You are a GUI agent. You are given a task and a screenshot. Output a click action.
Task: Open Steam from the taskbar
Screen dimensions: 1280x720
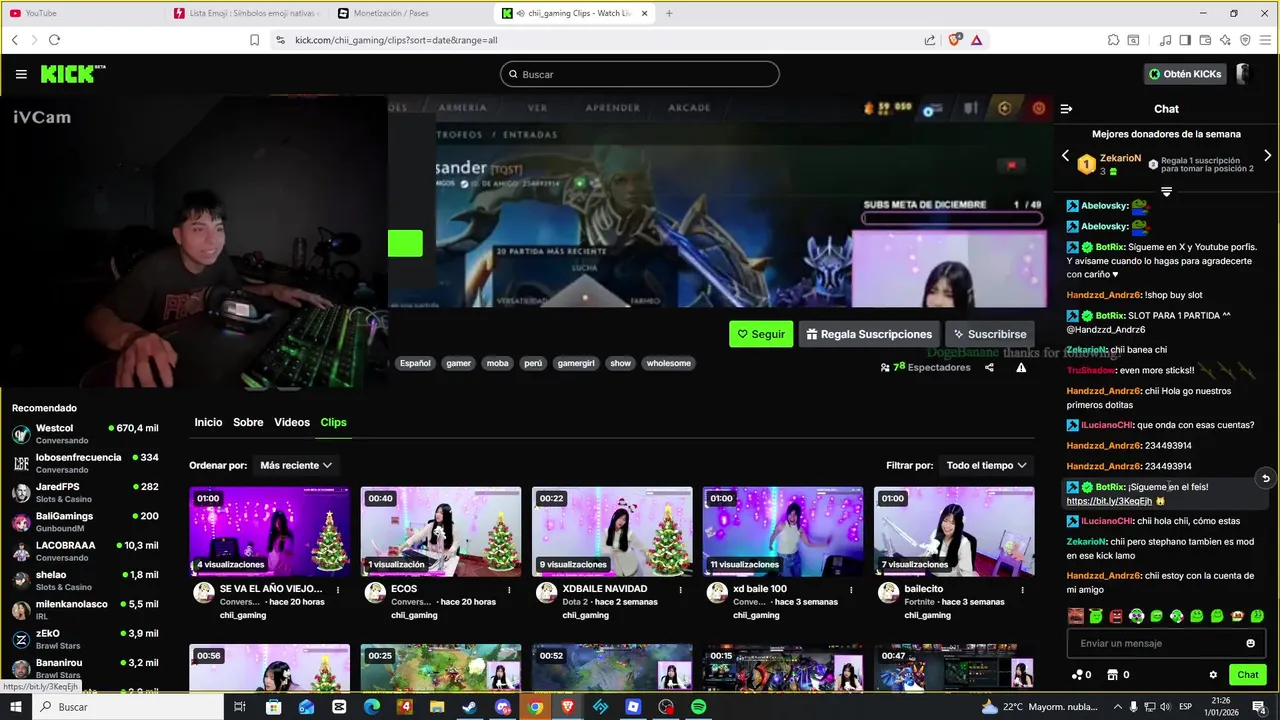[x=469, y=707]
